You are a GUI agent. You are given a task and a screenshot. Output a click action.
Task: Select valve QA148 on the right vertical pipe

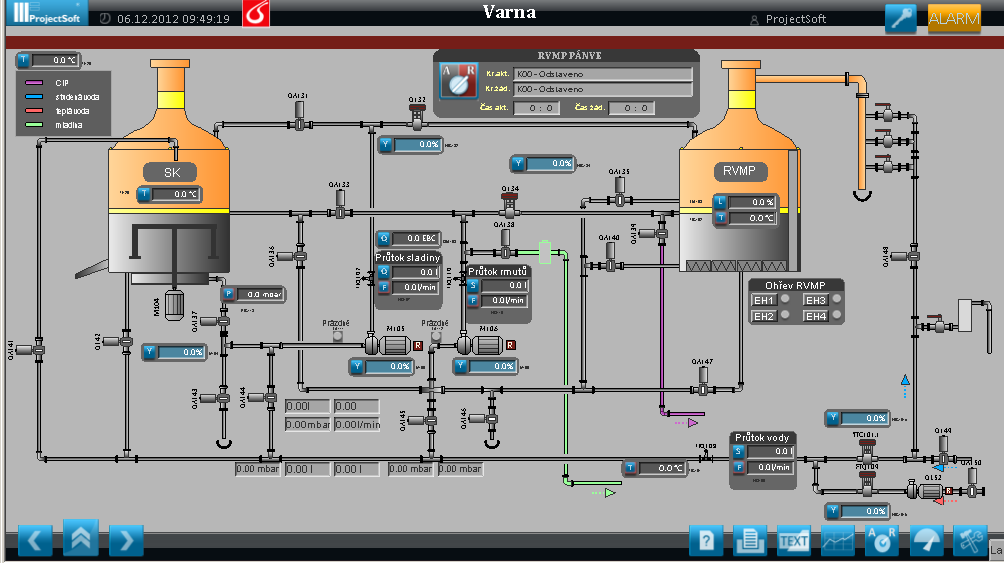coord(906,256)
